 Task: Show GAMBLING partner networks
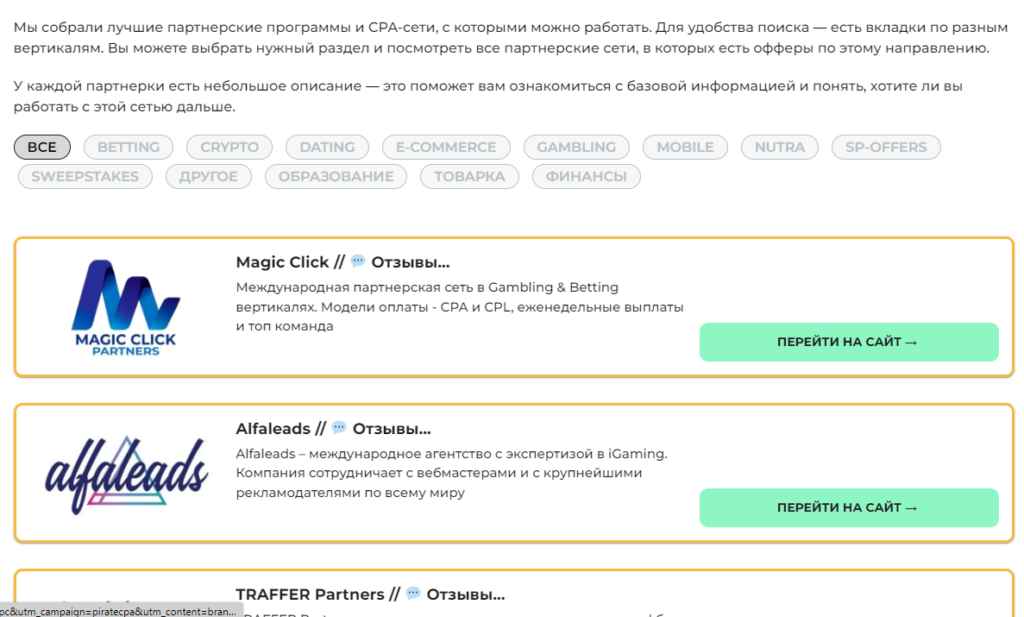[576, 147]
